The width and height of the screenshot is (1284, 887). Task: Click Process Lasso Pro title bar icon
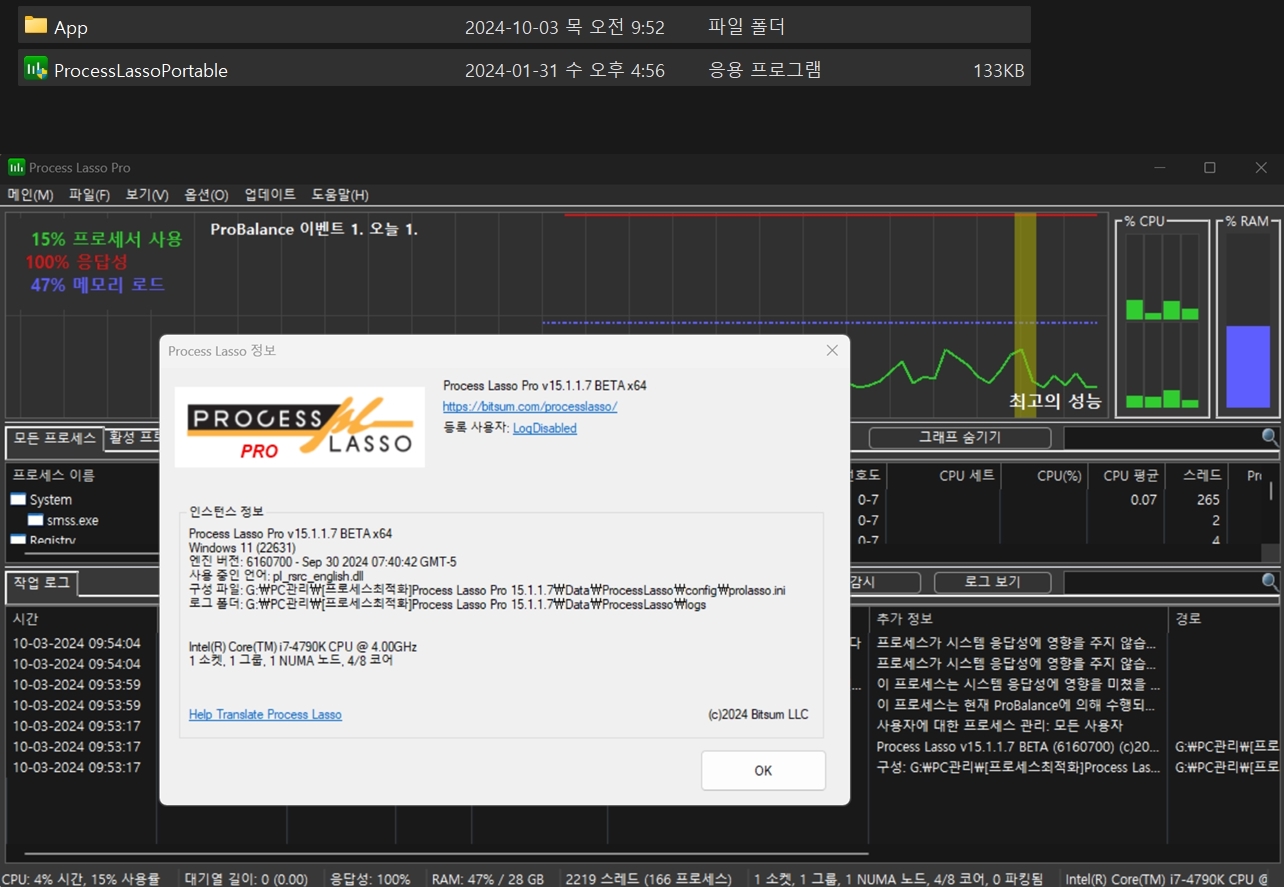tap(16, 167)
